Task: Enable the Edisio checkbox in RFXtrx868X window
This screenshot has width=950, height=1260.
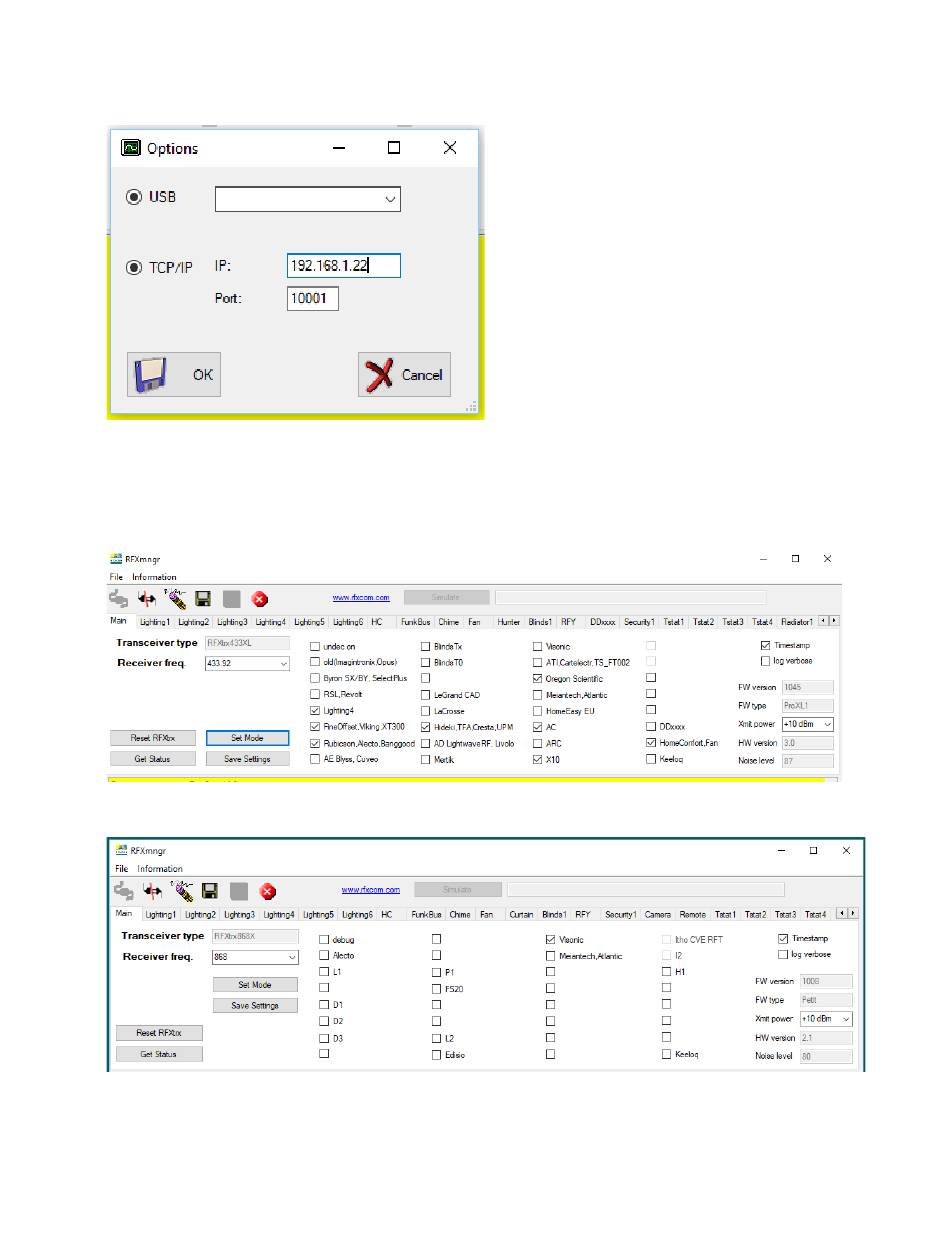Action: 437,1054
